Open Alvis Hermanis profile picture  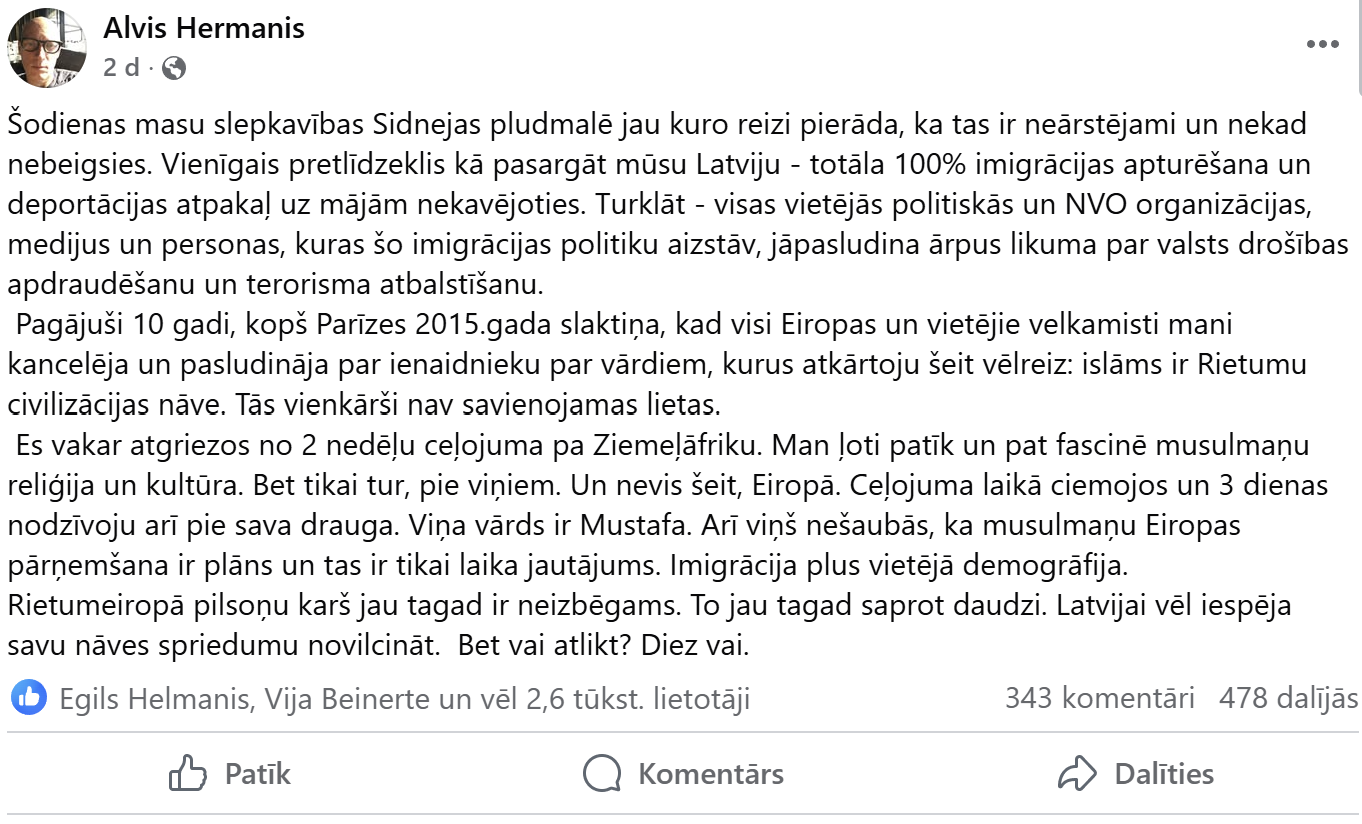[x=46, y=47]
